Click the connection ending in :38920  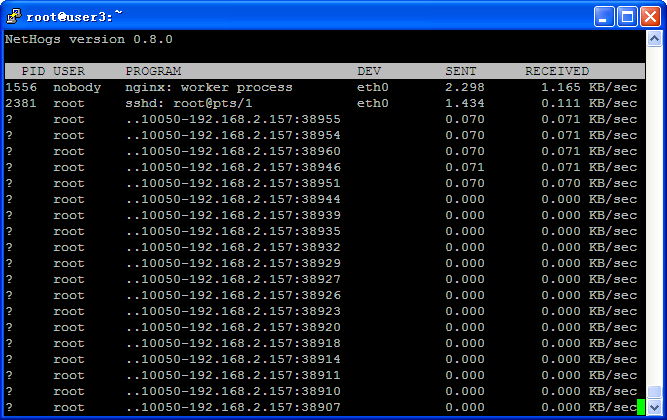(233, 327)
